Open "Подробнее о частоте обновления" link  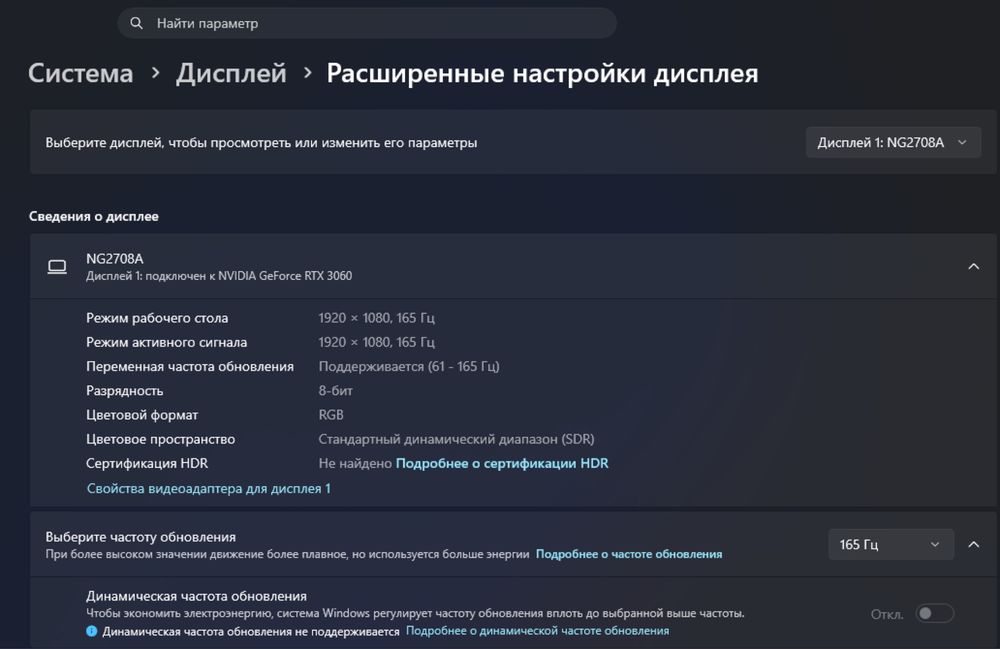click(629, 554)
